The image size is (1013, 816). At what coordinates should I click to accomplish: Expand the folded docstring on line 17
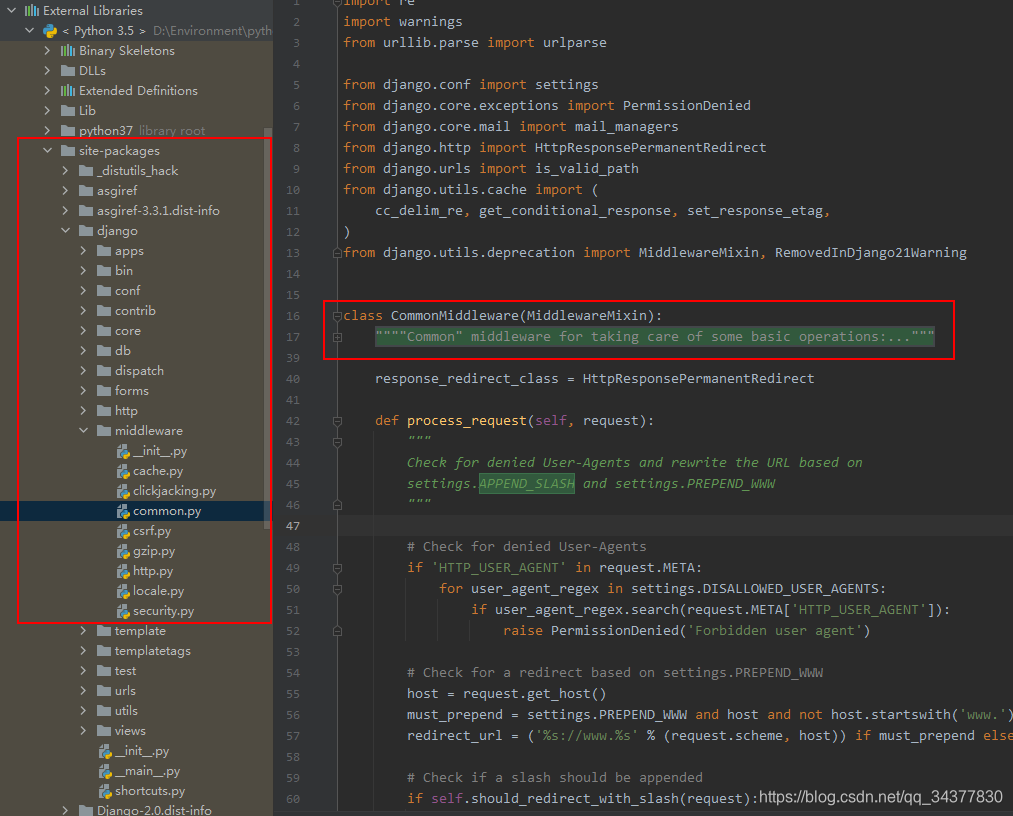point(337,337)
